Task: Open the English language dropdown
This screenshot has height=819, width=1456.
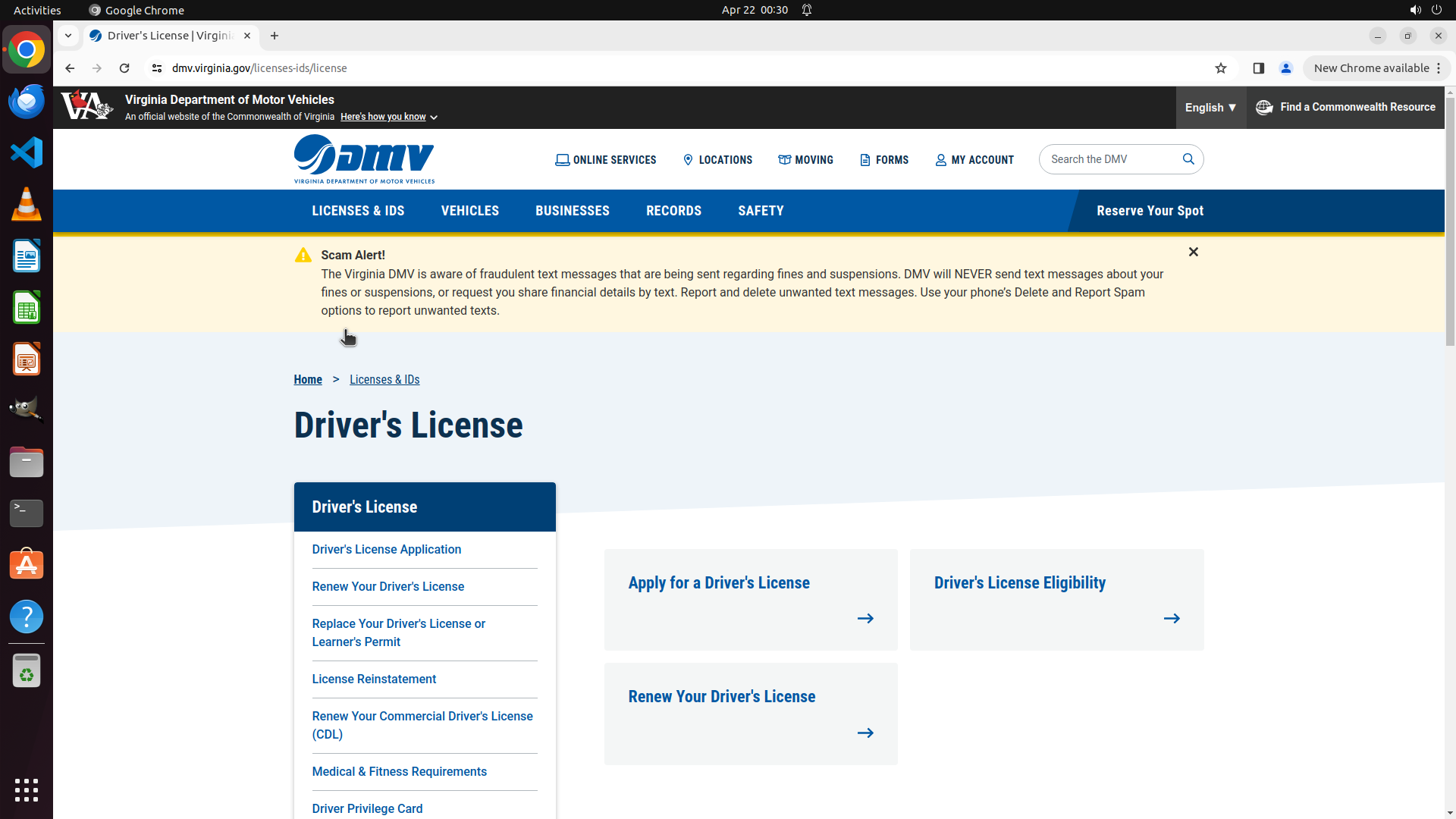Action: pos(1210,108)
